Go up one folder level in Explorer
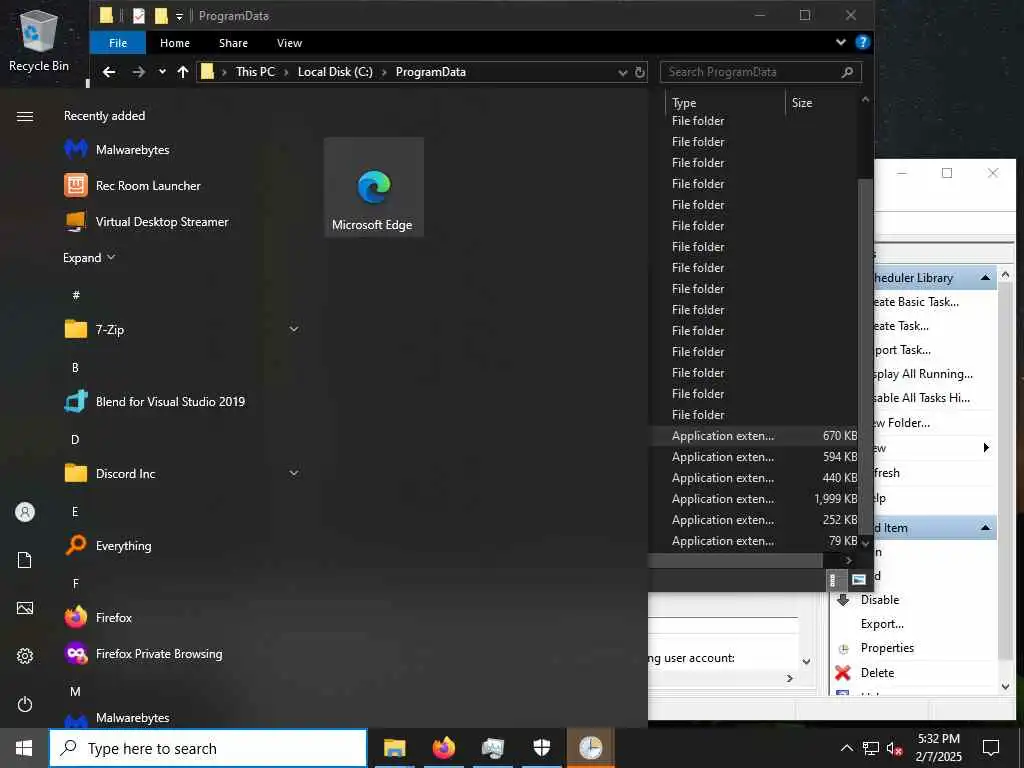The width and height of the screenshot is (1024, 768). coord(183,72)
